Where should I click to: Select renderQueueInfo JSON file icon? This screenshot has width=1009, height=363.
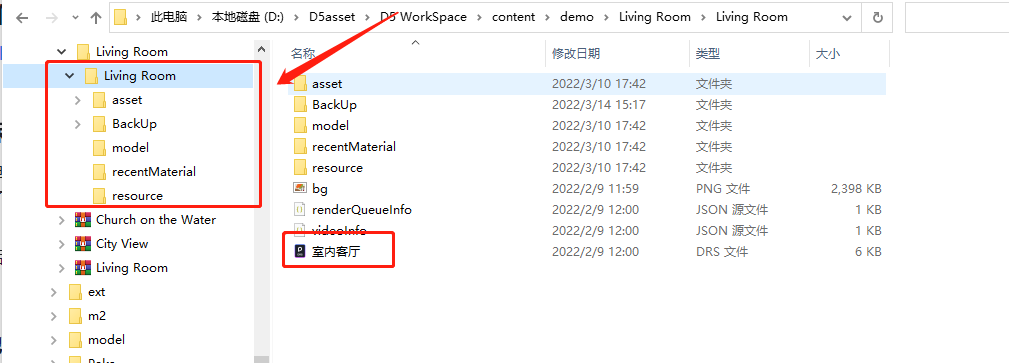point(300,210)
